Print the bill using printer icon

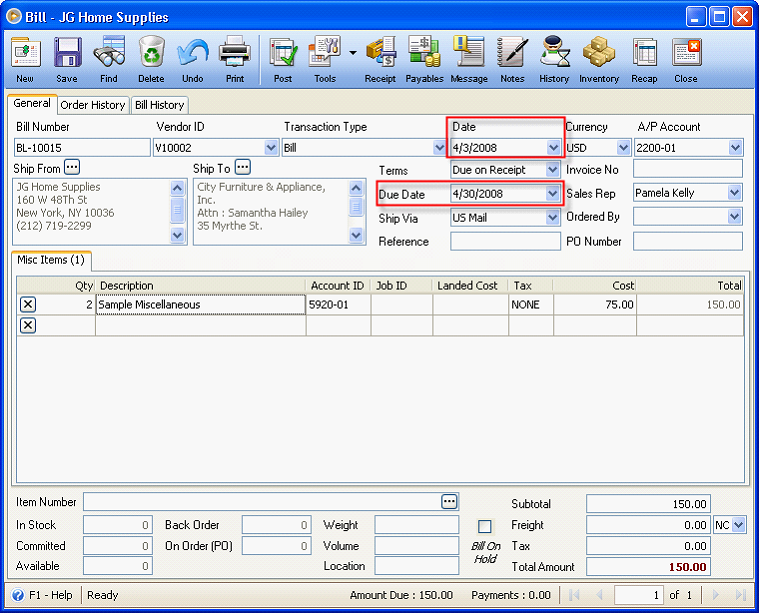pyautogui.click(x=235, y=52)
